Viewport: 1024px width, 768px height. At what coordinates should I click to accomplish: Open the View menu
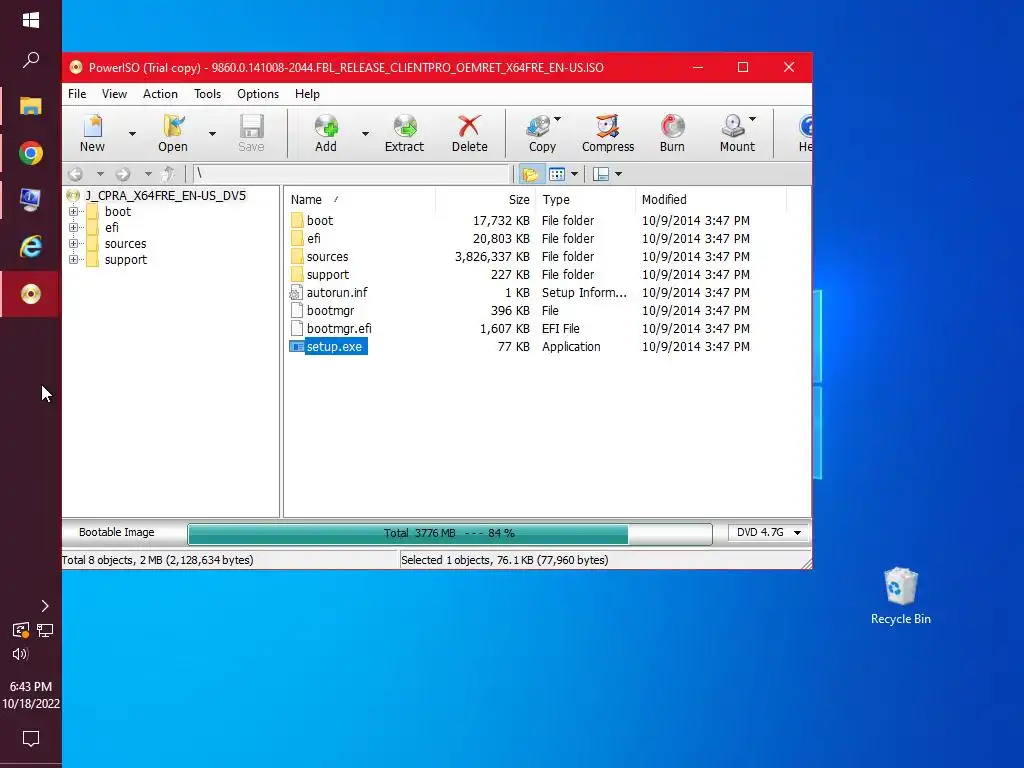click(x=114, y=94)
